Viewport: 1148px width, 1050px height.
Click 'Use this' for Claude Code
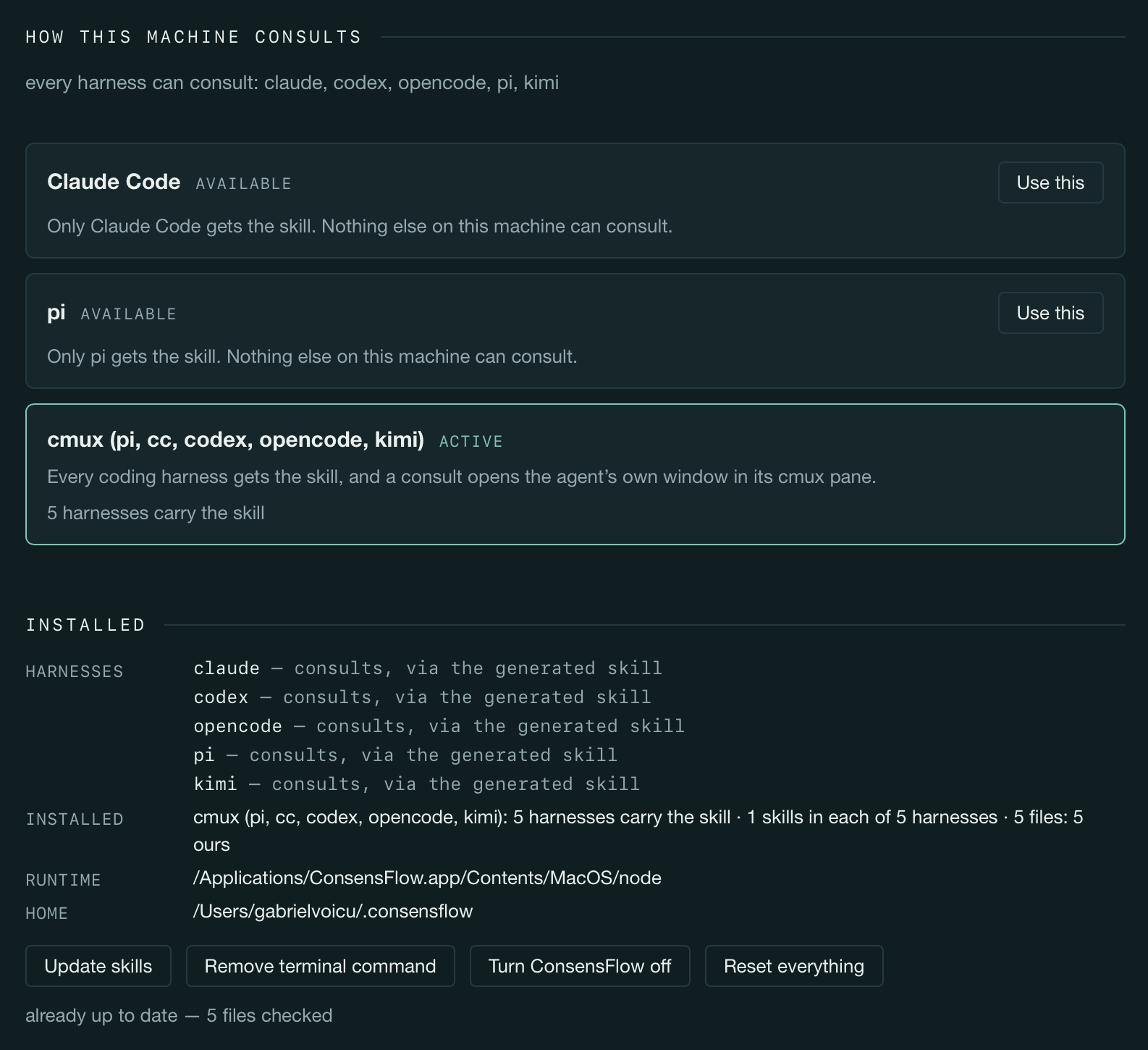pos(1050,182)
